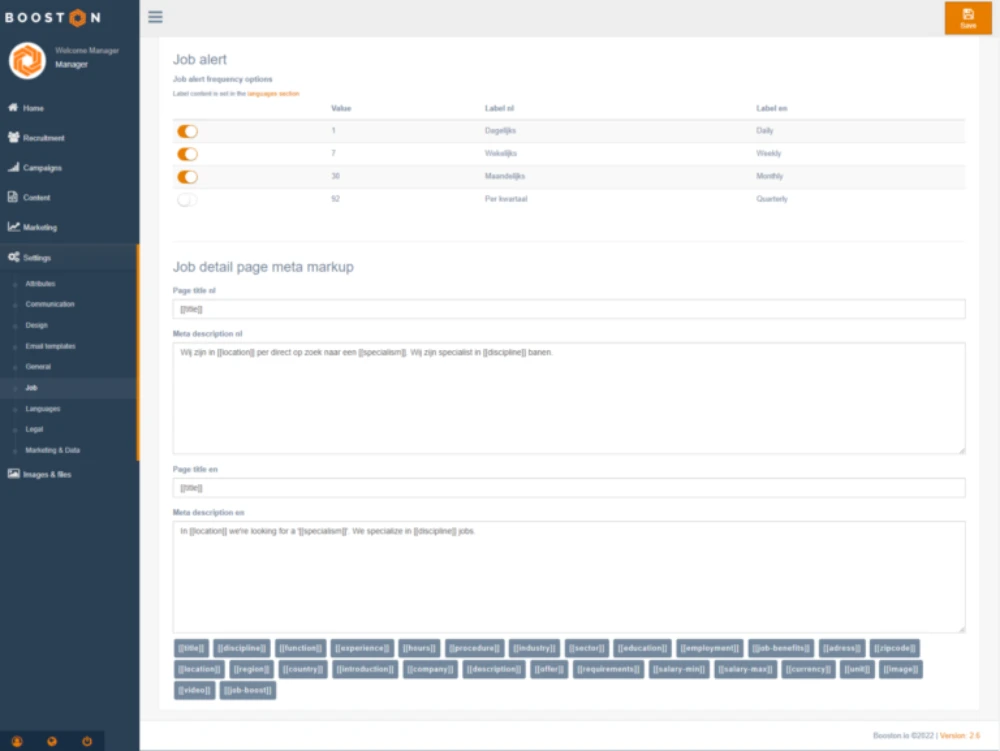The width and height of the screenshot is (1000, 751).
Task: Select Languages in Settings submenu
Action: [43, 409]
